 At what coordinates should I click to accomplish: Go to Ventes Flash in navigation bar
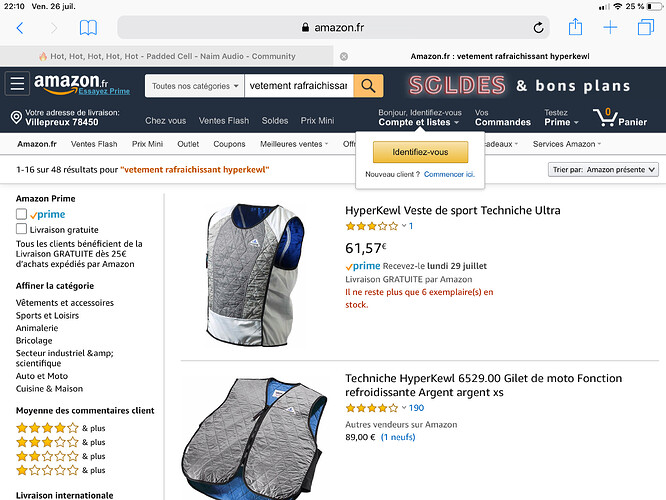point(224,121)
